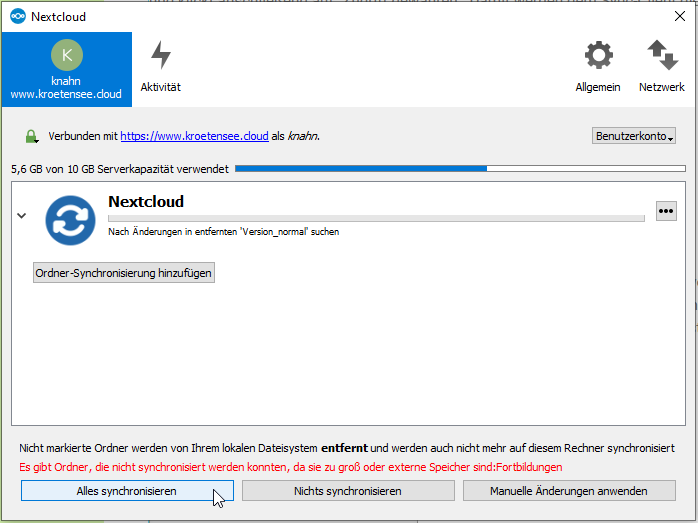Open the three-dots folder options menu
The width and height of the screenshot is (698, 523).
pos(666,211)
